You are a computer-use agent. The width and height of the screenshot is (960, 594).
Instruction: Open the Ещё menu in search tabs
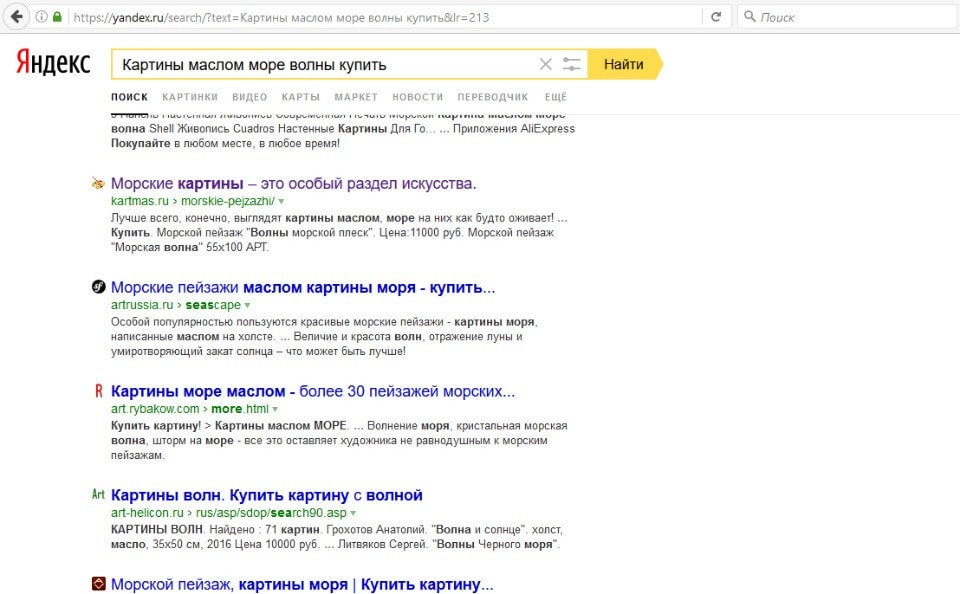point(555,97)
